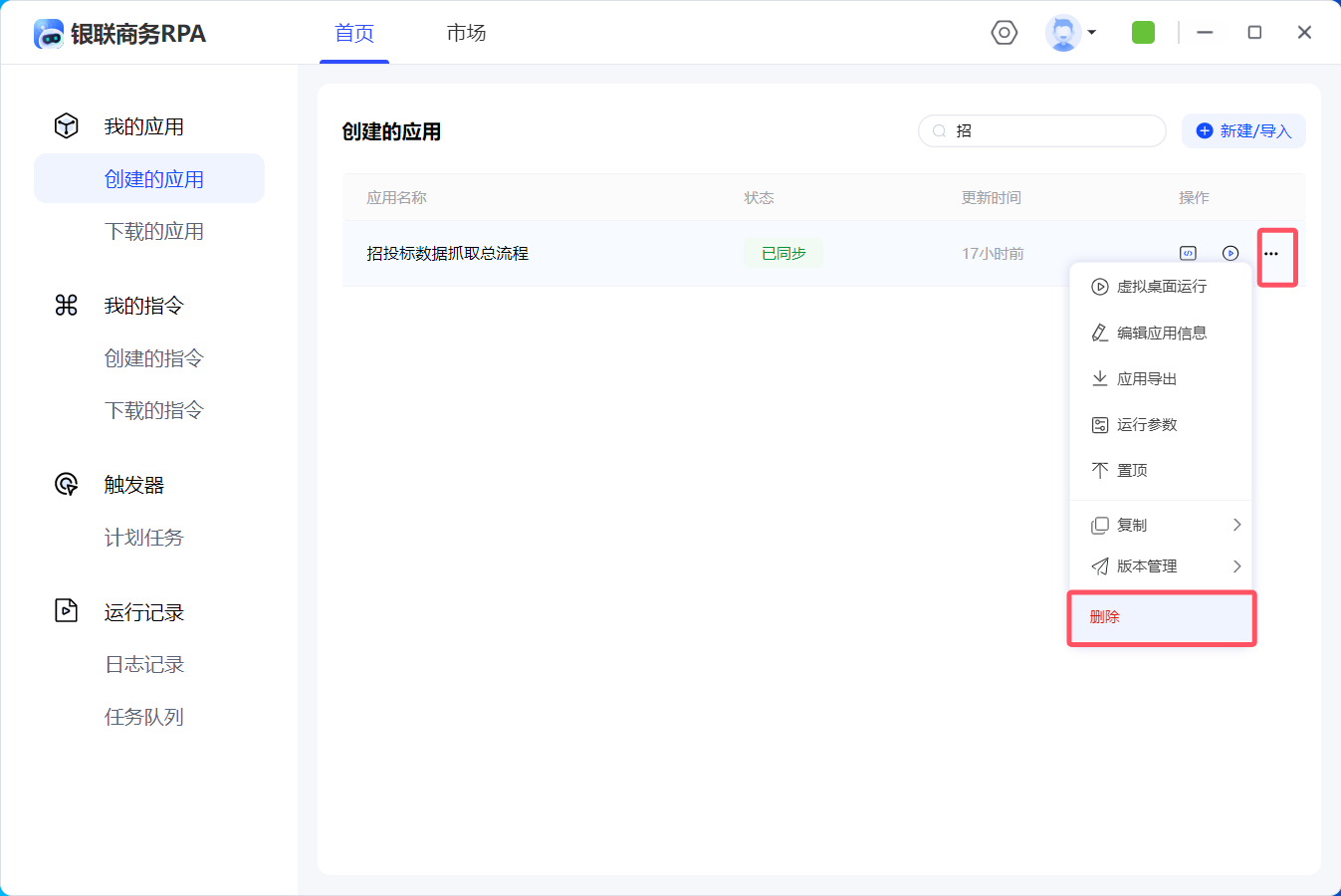The width and height of the screenshot is (1341, 896).
Task: Expand the 复制 submenu arrow
Action: 1236,525
